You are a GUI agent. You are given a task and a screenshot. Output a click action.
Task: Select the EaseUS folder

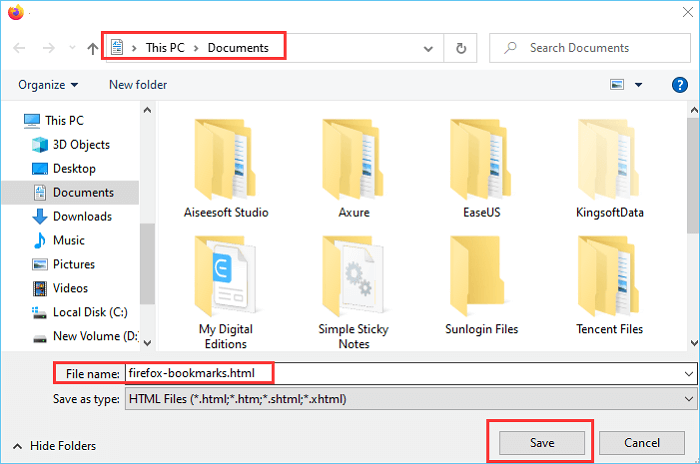[x=481, y=169]
